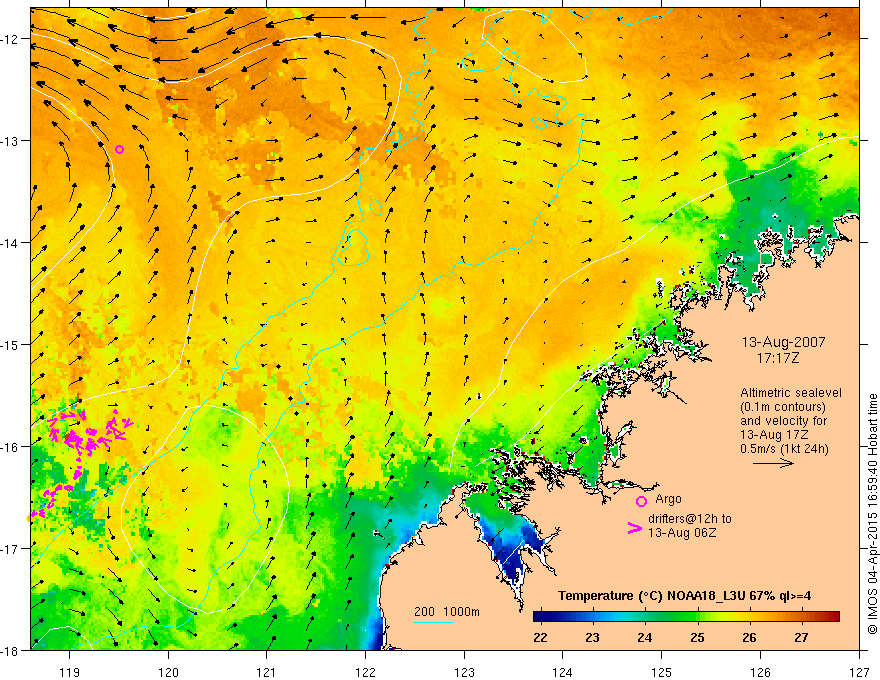Click the IMOS copyright timestamp text
Screen dimensions: 880x680
pos(872,514)
